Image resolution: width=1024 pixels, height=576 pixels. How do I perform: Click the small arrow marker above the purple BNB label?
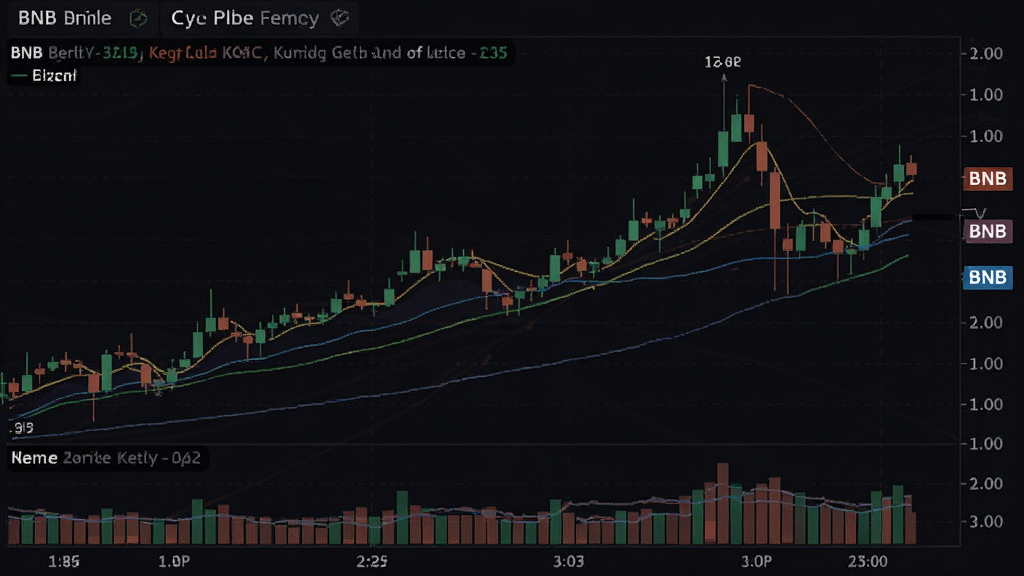979,212
